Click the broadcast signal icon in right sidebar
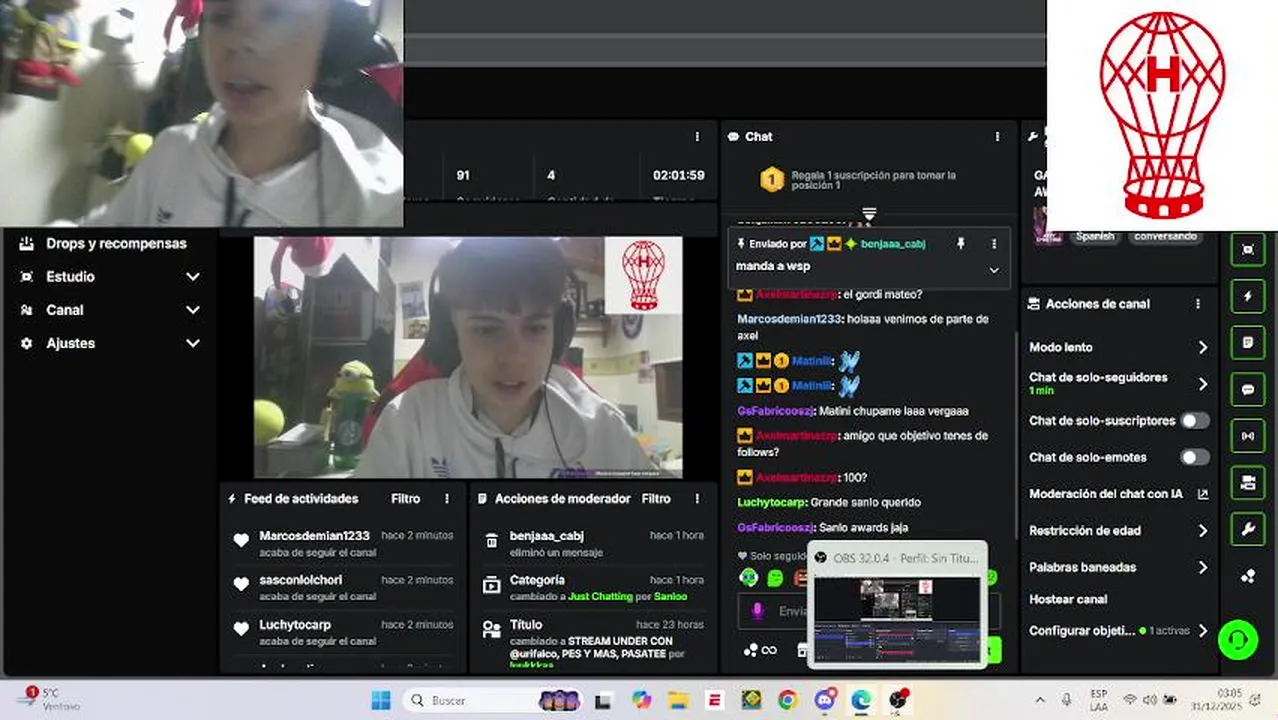The image size is (1278, 720). pos(1248,436)
